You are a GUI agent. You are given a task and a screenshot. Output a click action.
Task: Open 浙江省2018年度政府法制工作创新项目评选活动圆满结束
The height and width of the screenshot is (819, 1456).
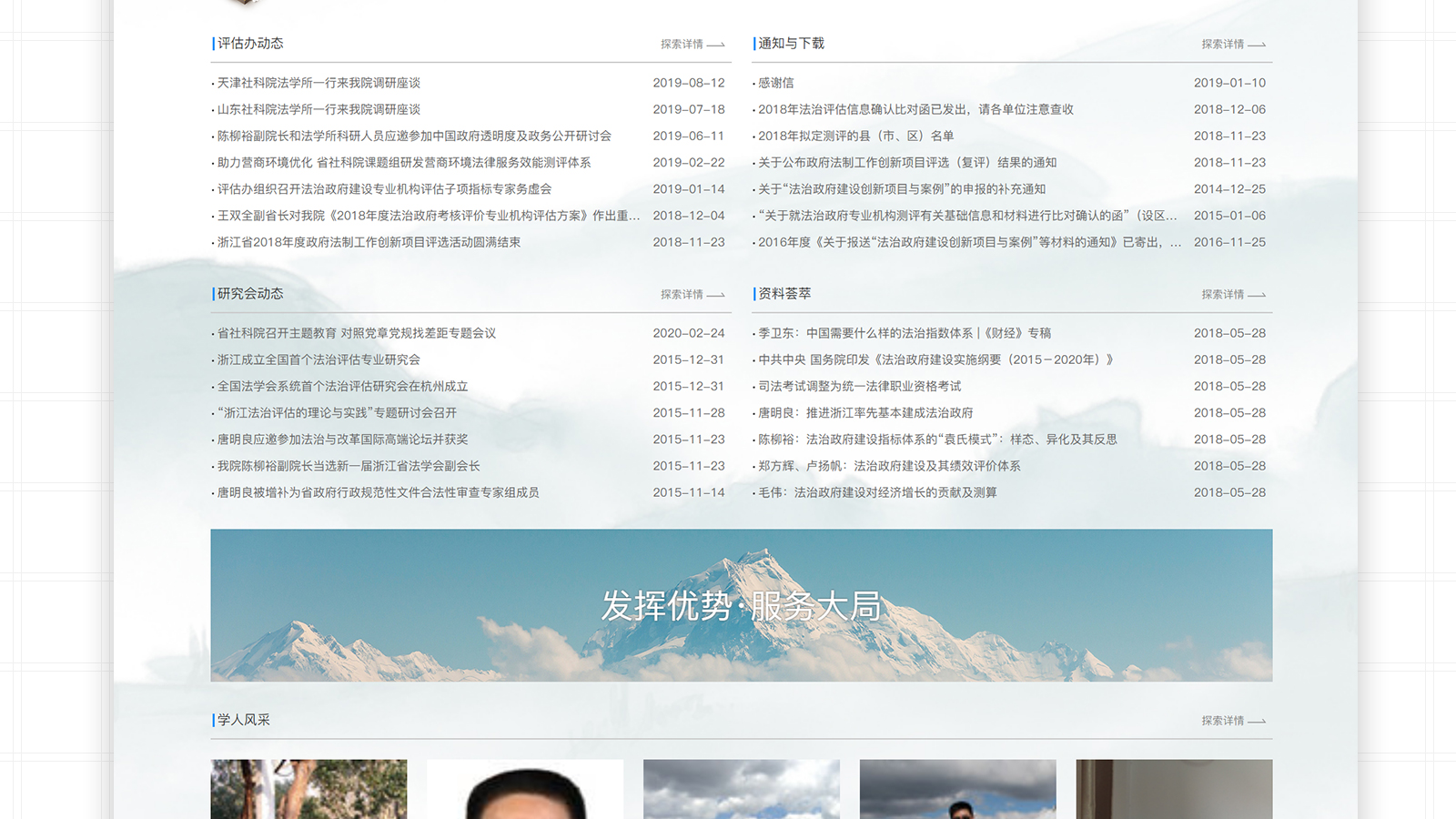[369, 242]
